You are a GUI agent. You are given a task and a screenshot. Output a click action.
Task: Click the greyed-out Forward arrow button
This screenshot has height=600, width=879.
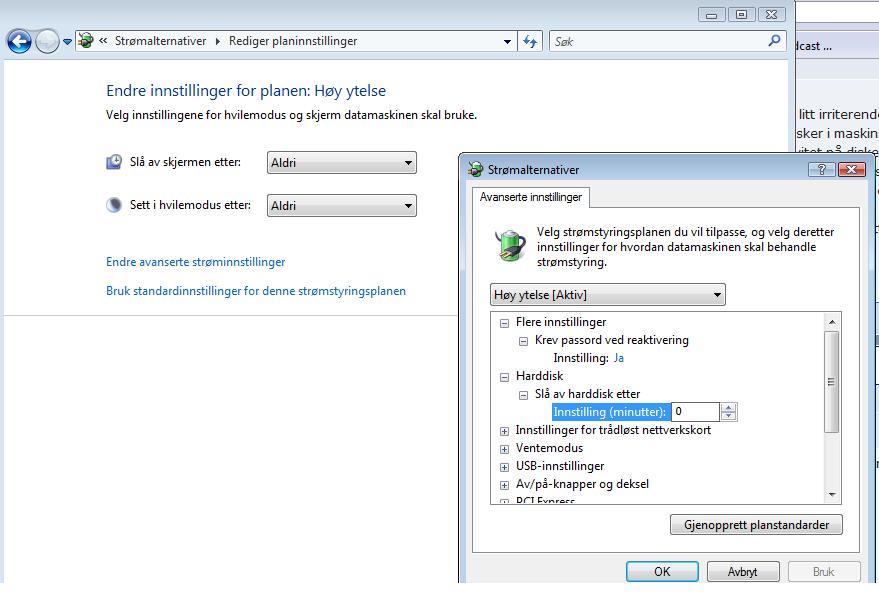47,41
